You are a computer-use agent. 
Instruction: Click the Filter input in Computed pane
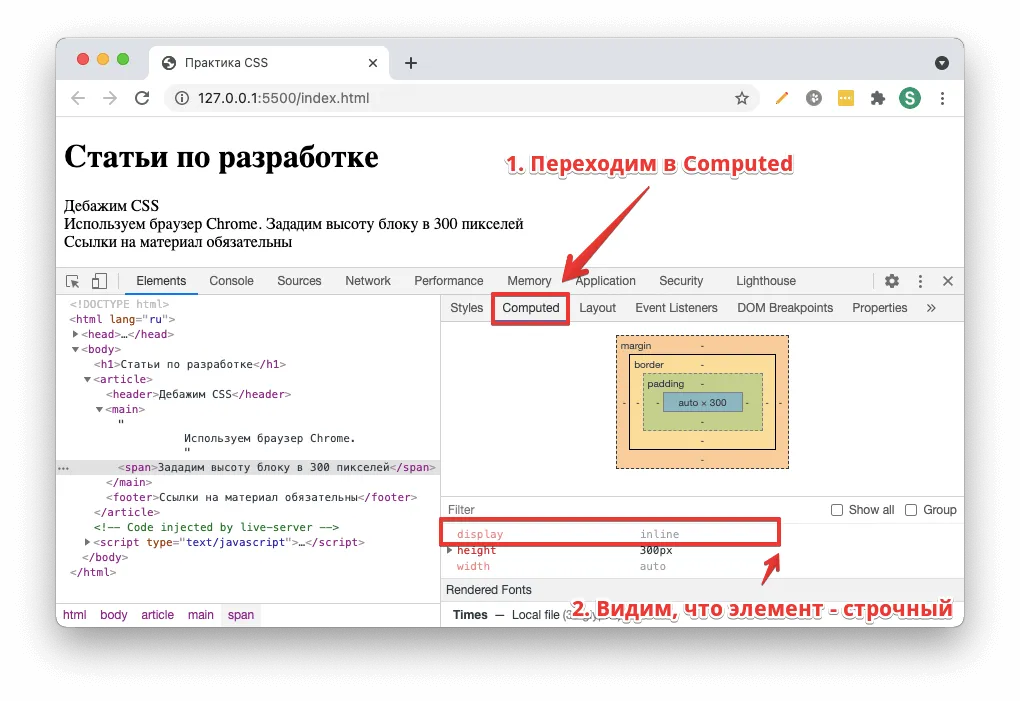coord(631,510)
